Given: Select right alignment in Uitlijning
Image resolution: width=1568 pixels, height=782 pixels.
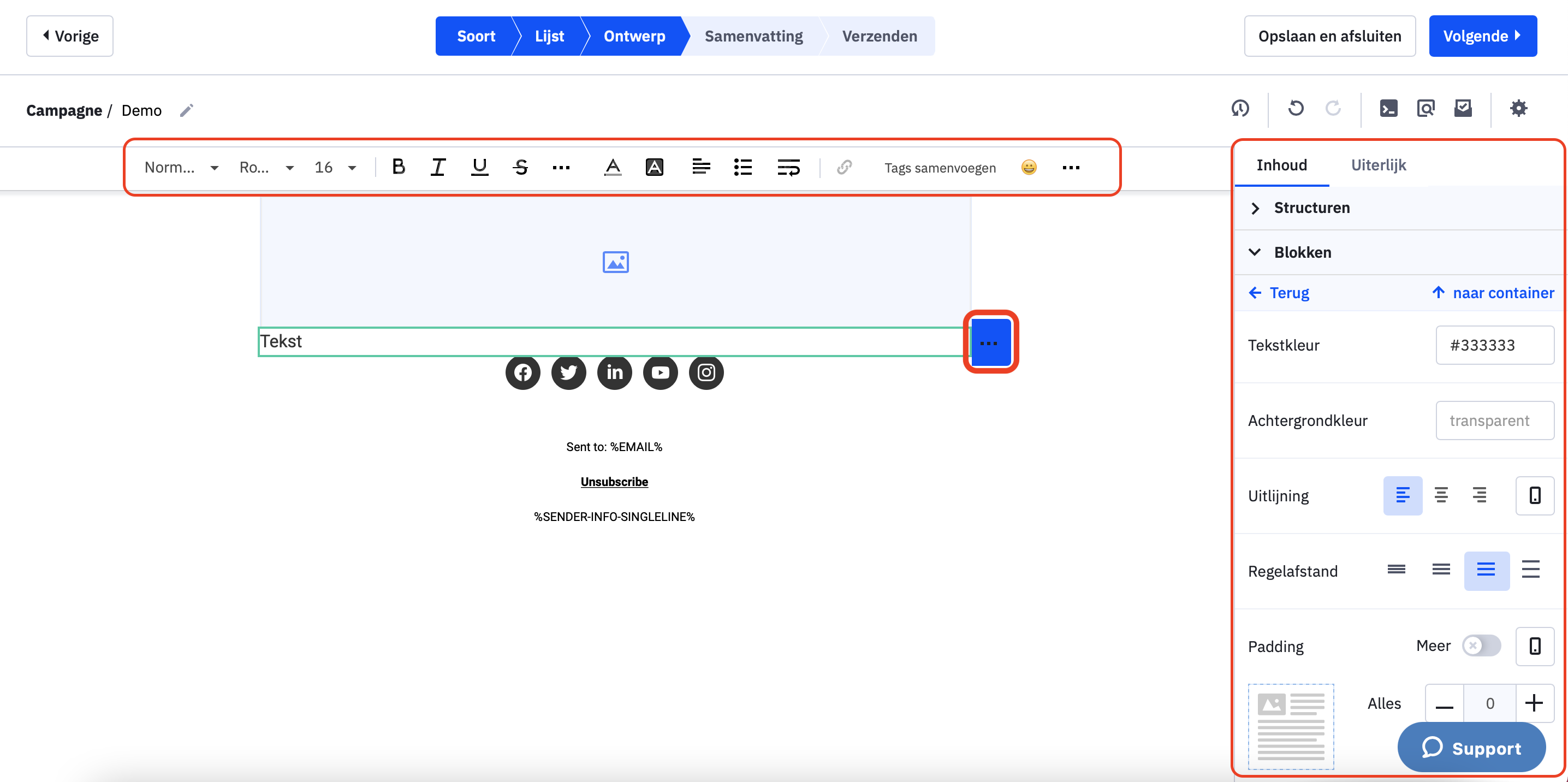Looking at the screenshot, I should click(x=1479, y=495).
